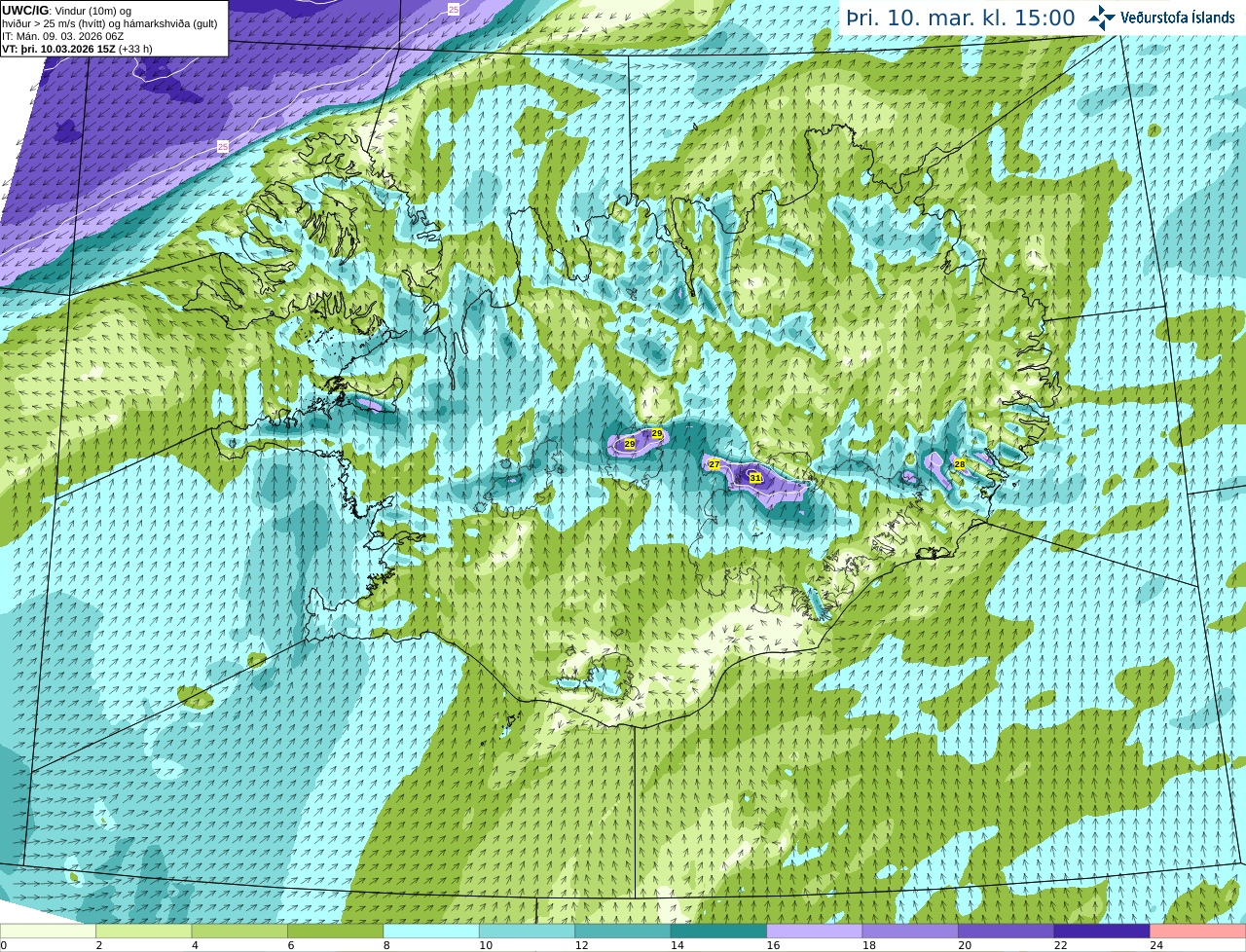Pick the 10–12 turquoise legend swatch

(x=527, y=931)
